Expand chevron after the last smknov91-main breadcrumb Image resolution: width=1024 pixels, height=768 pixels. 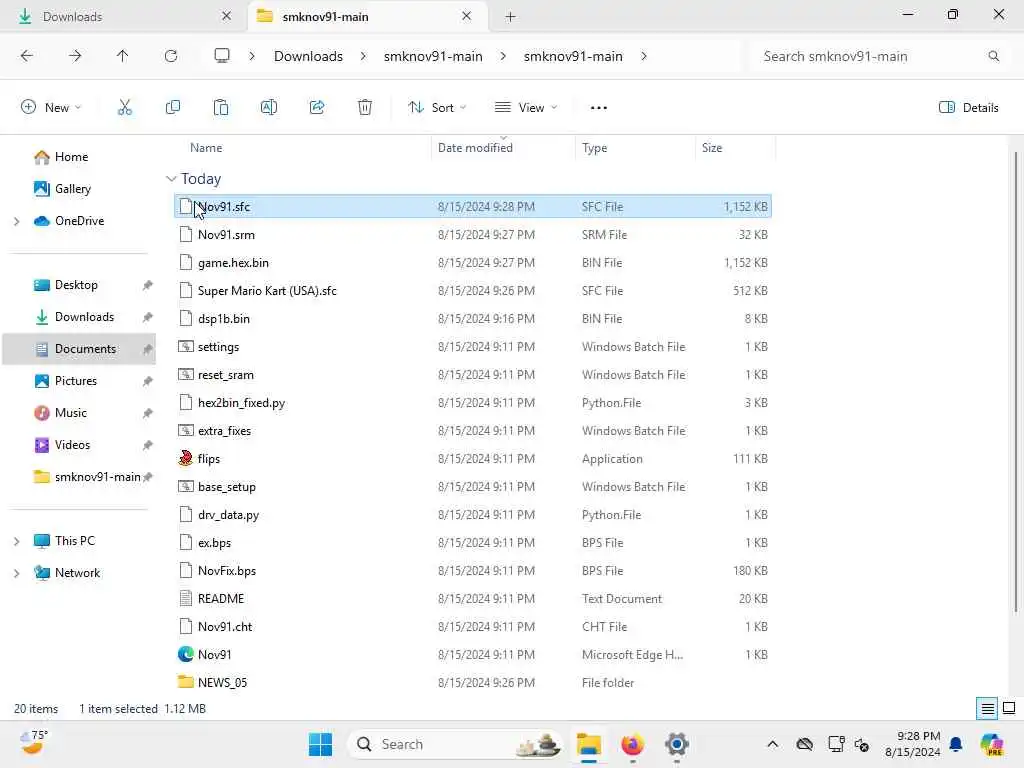pyautogui.click(x=644, y=56)
